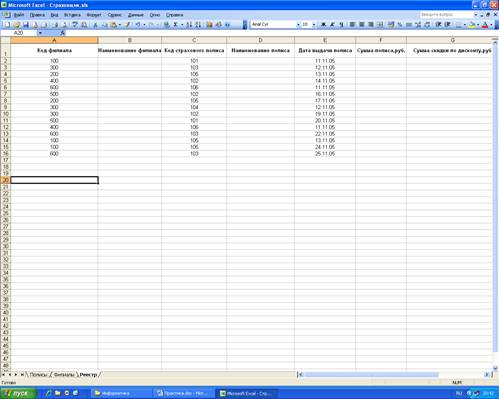Open the Fill Color paint bucket
The image size is (499, 399).
coord(472,25)
